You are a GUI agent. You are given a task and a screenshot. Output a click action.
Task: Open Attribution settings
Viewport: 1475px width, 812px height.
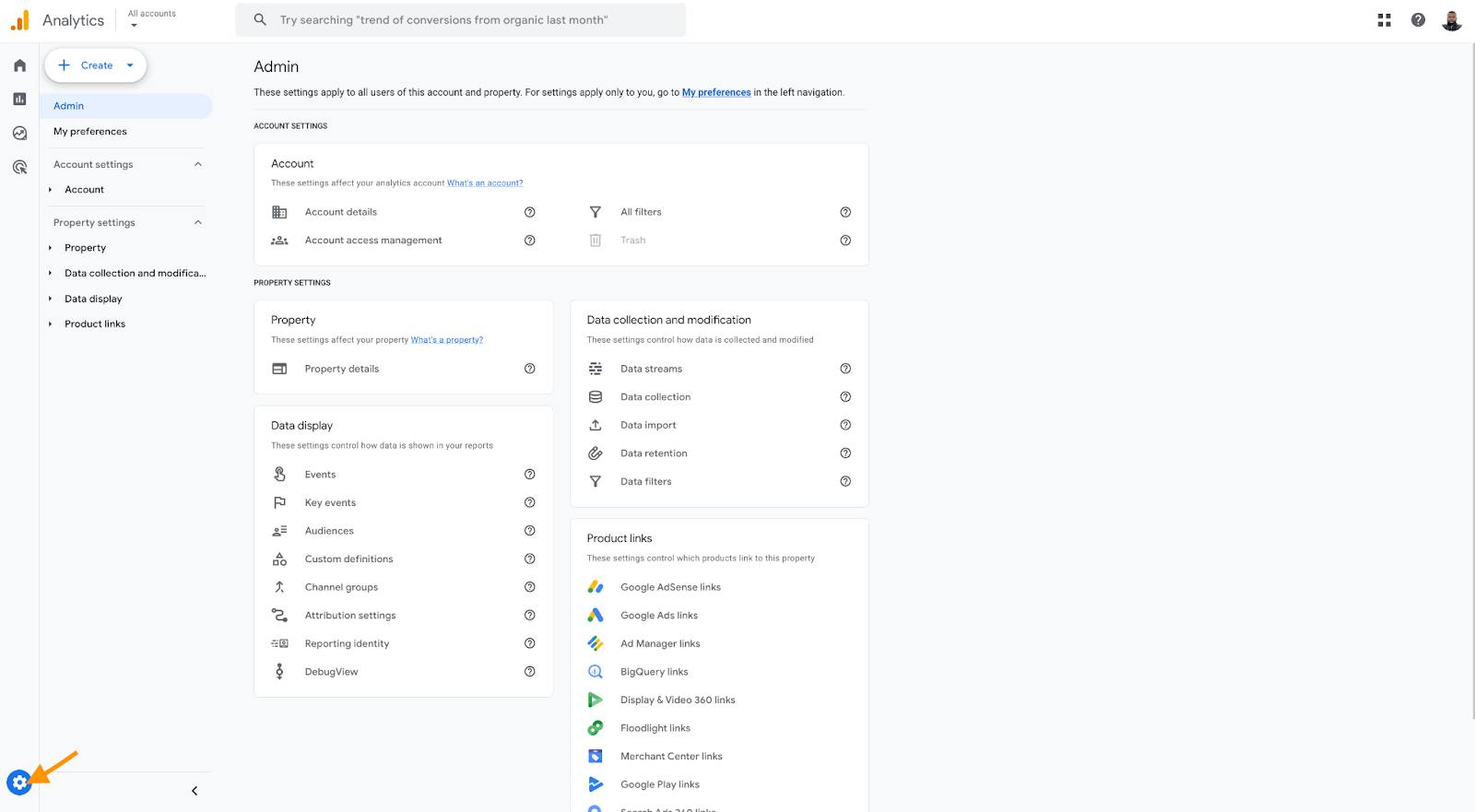pyautogui.click(x=350, y=616)
